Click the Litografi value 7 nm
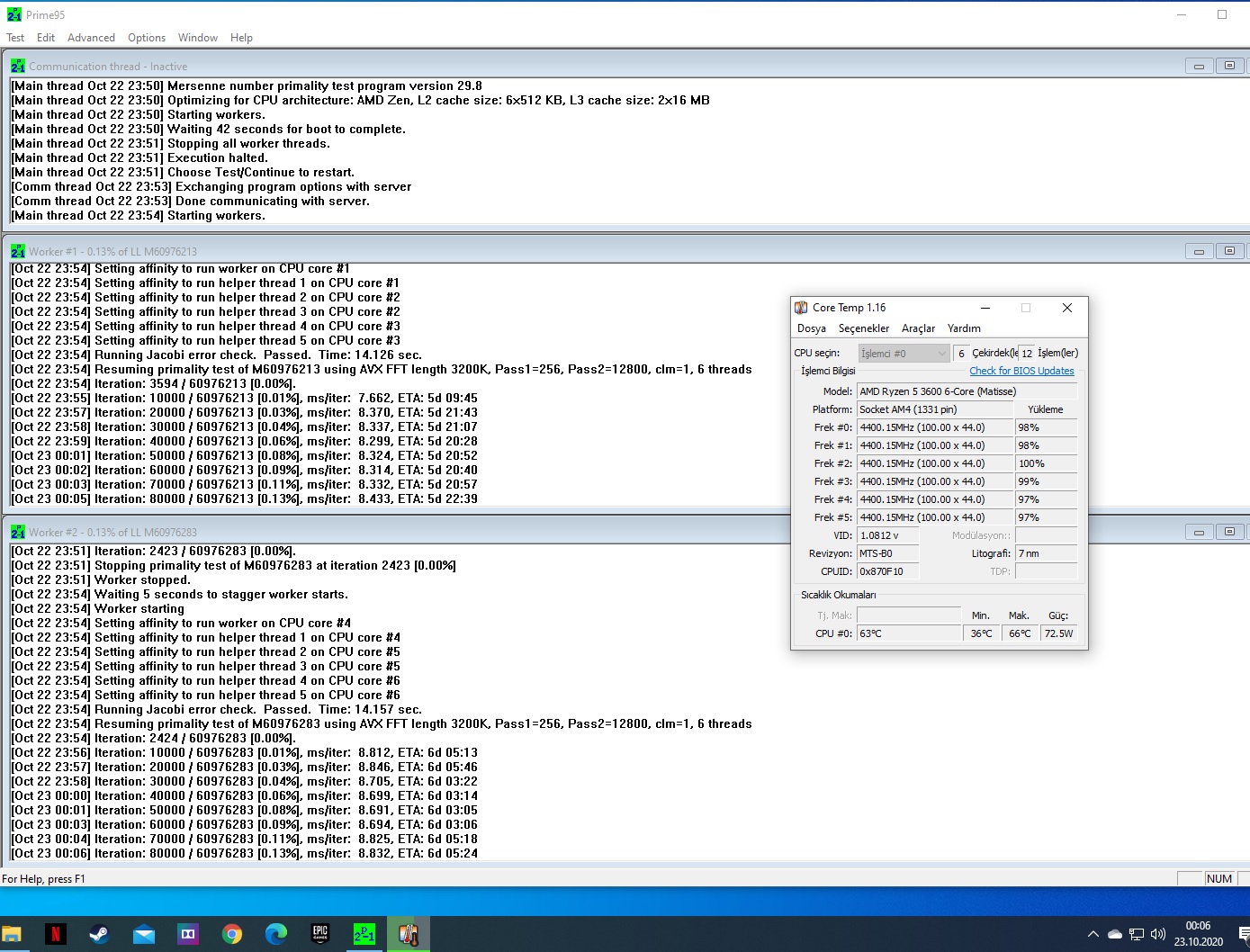Viewport: 1250px width, 952px height. point(1046,553)
